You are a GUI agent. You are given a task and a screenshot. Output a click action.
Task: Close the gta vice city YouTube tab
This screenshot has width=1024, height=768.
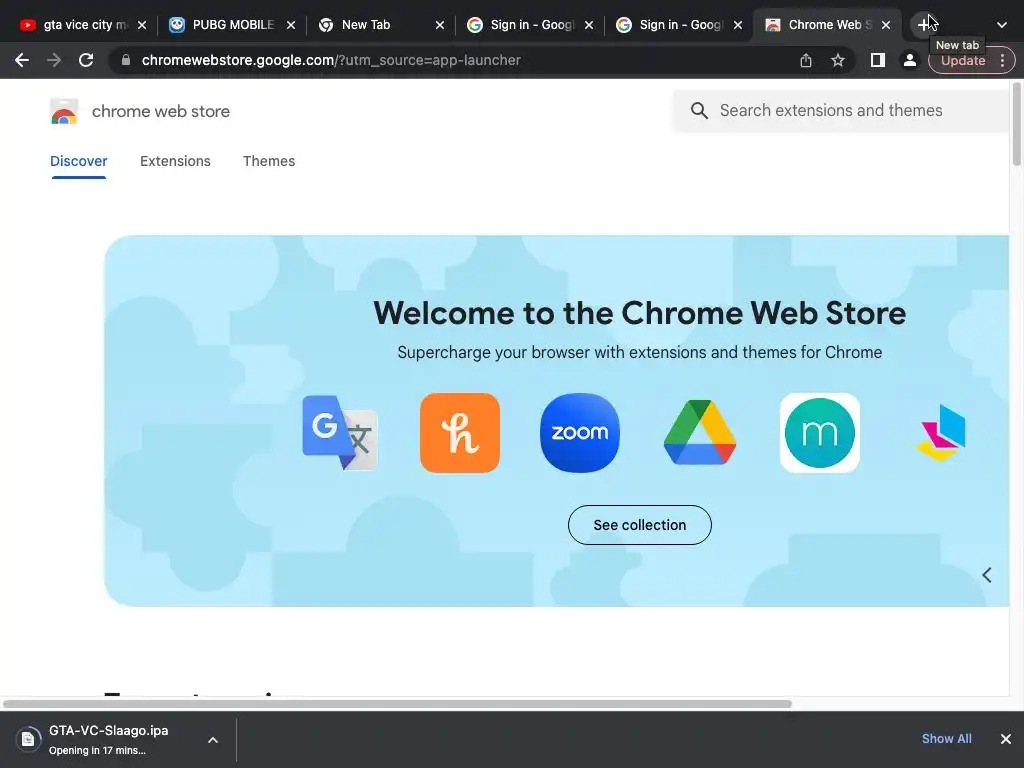tap(142, 25)
